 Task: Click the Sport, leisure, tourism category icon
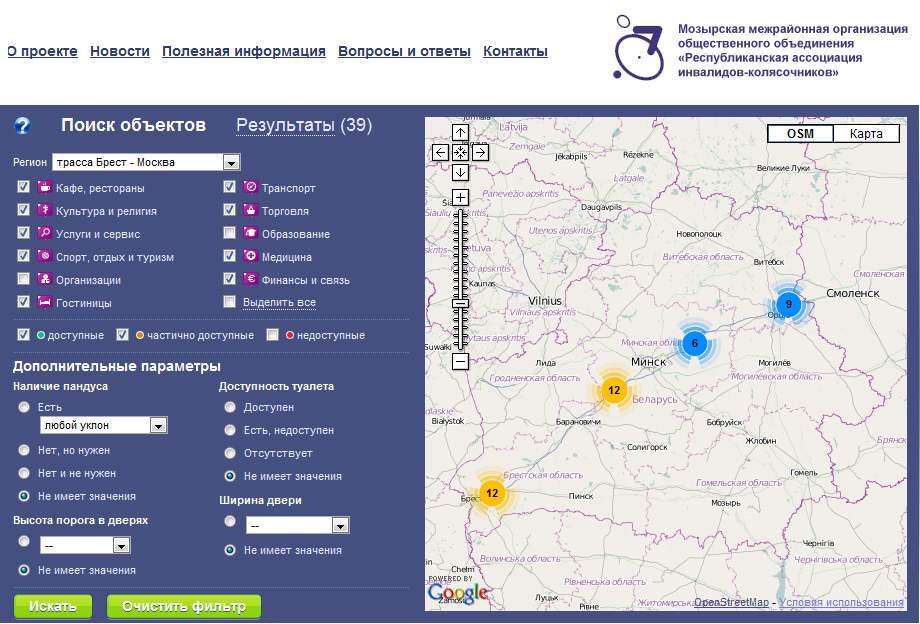pyautogui.click(x=45, y=256)
